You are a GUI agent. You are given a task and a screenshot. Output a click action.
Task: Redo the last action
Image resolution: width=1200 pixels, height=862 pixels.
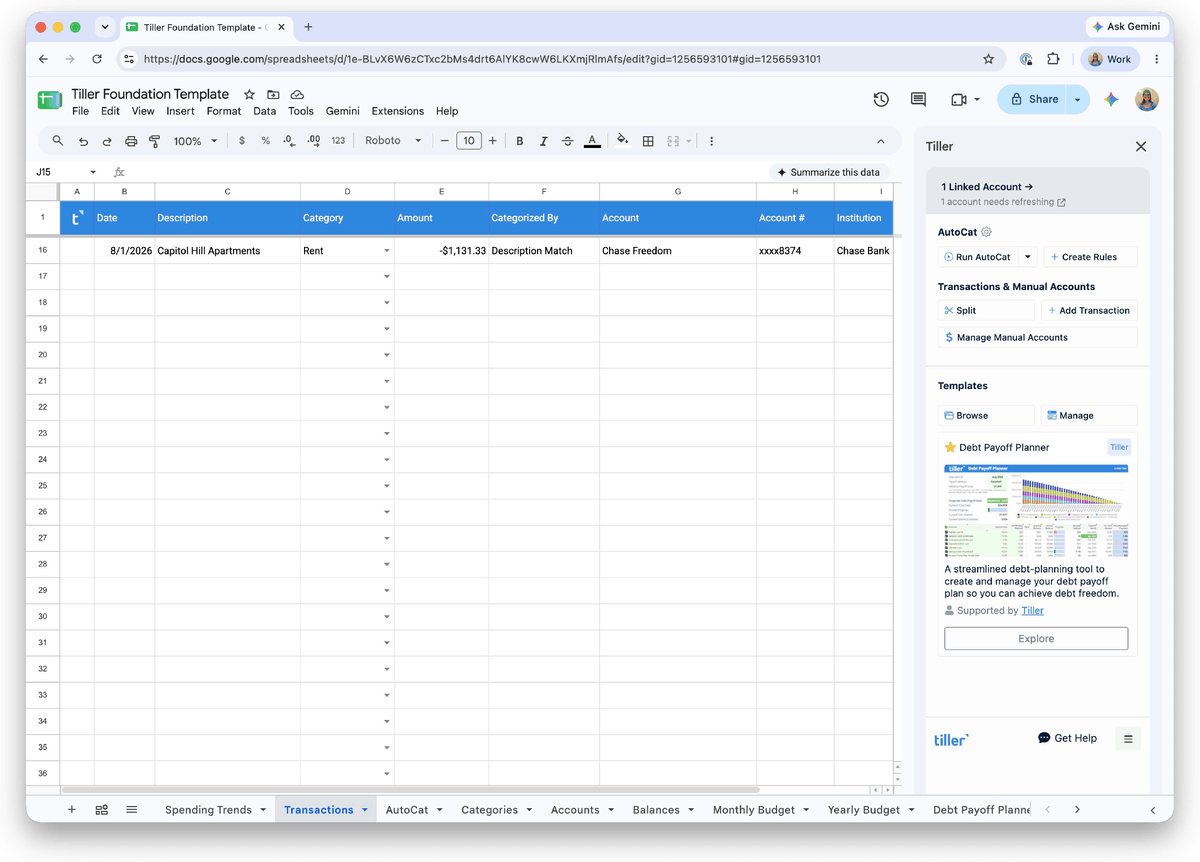pyautogui.click(x=107, y=141)
